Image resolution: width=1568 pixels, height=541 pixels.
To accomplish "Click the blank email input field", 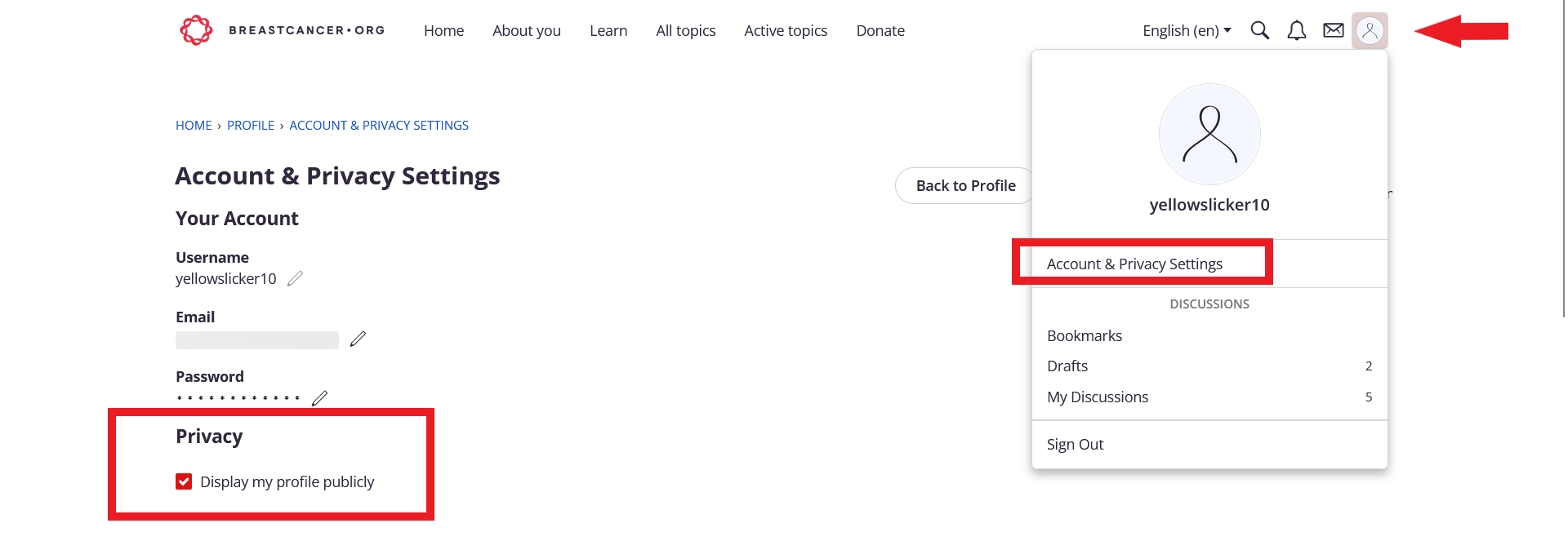I will (x=256, y=339).
